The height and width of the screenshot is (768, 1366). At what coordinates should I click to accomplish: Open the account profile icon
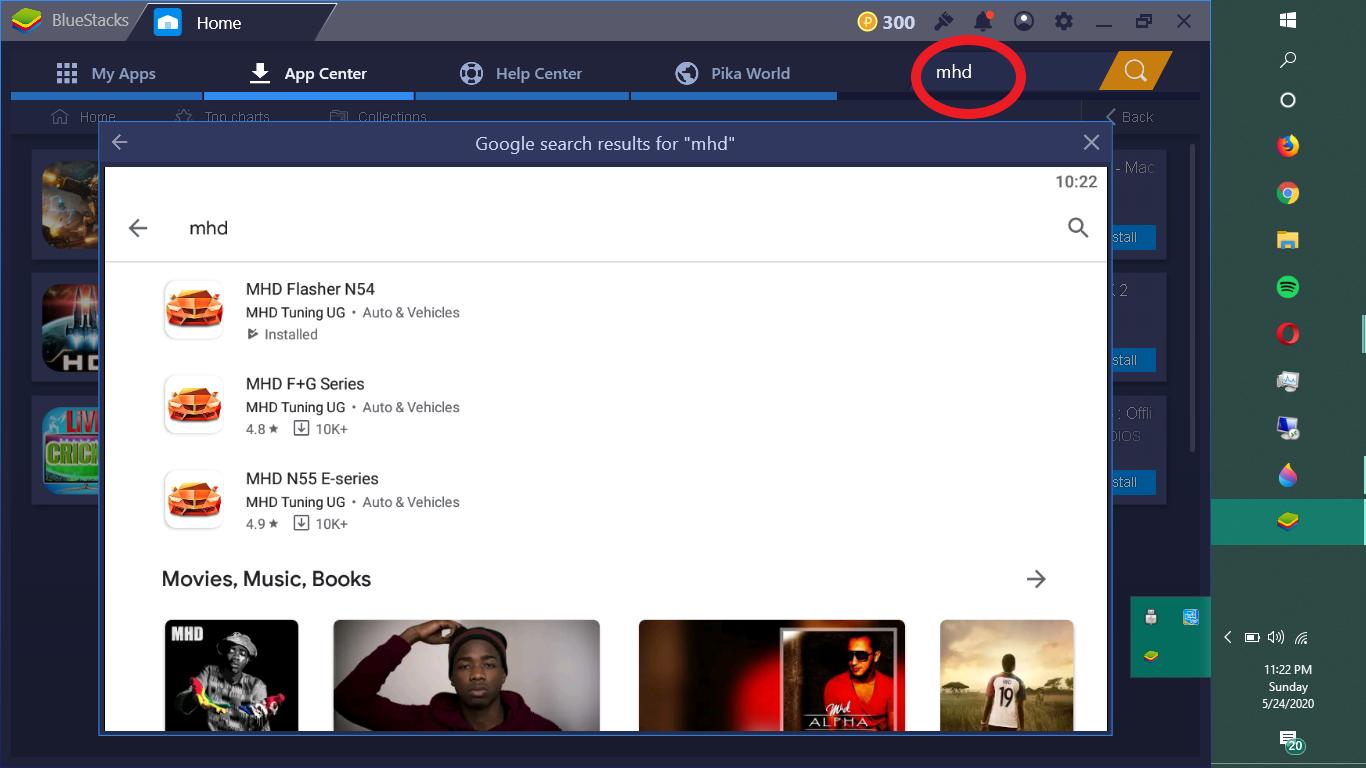1024,21
